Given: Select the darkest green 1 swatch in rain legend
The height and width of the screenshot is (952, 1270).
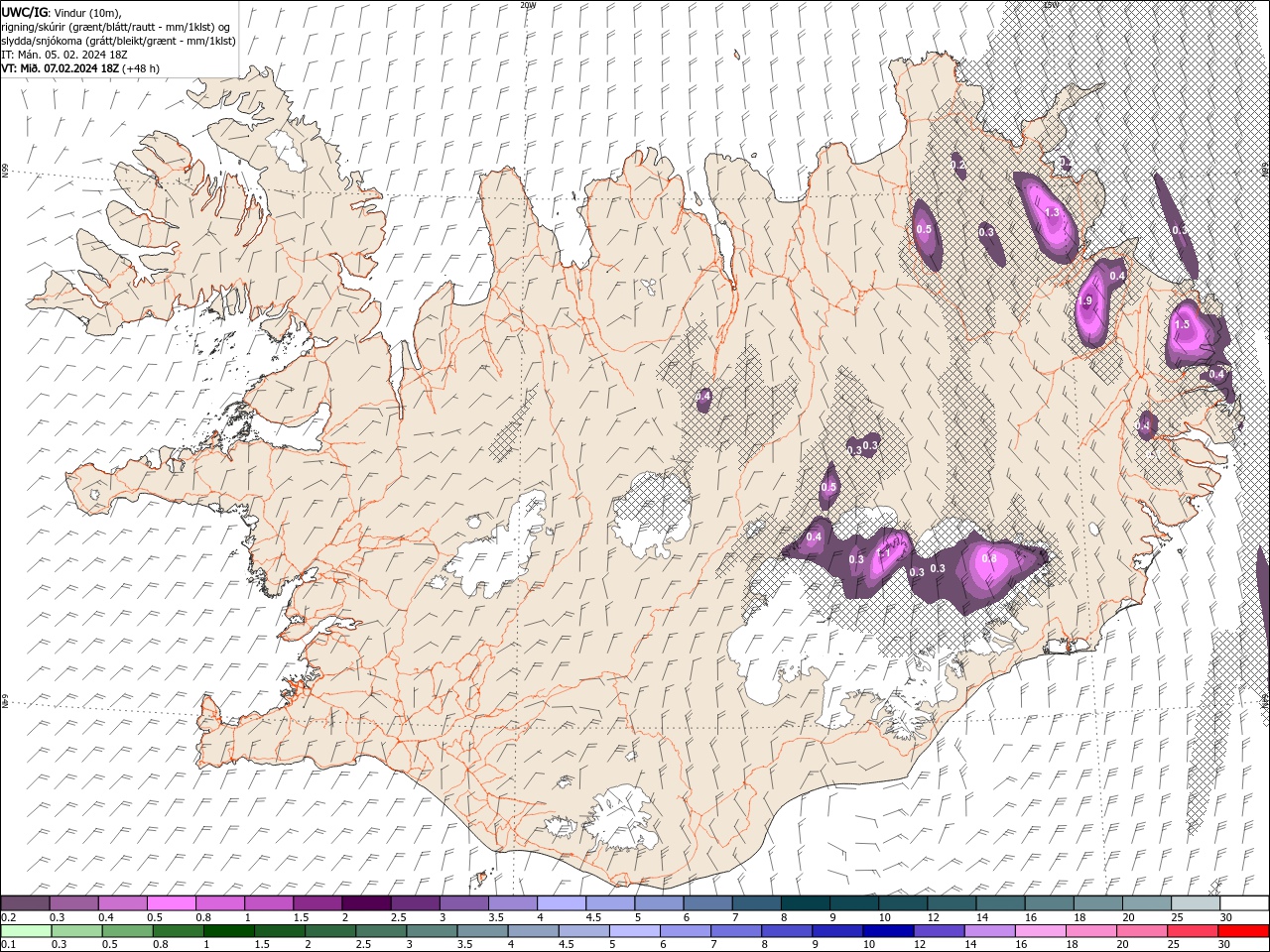Looking at the screenshot, I should [229, 931].
